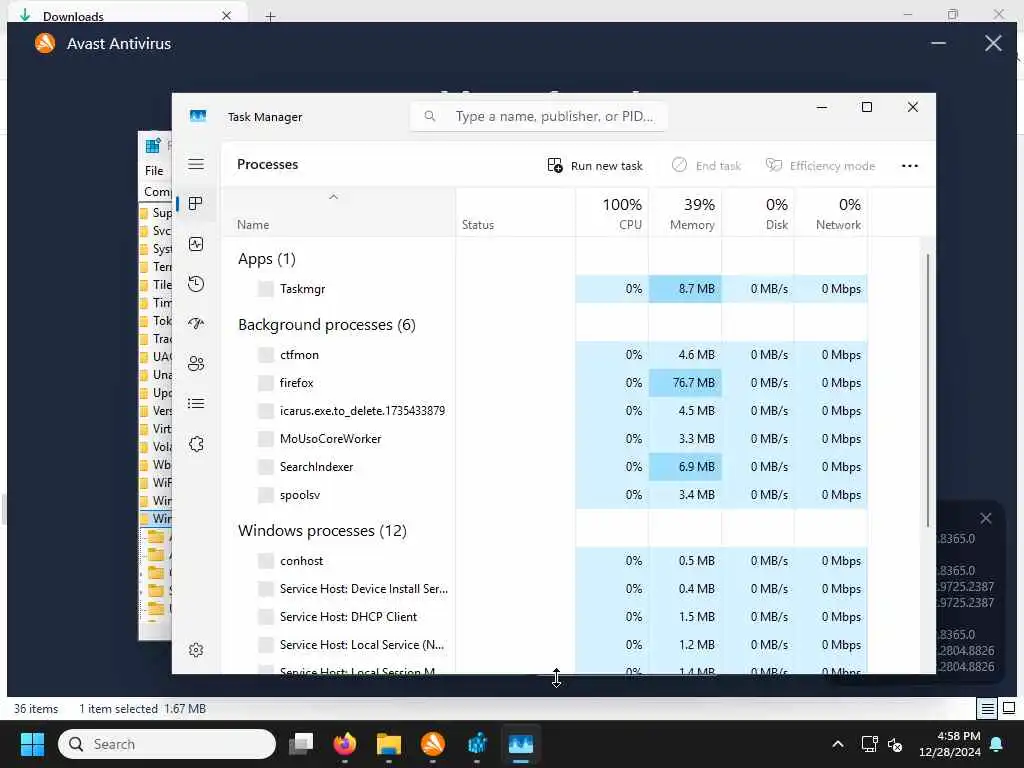
Task: Open the three-dot more options menu
Action: 910,166
